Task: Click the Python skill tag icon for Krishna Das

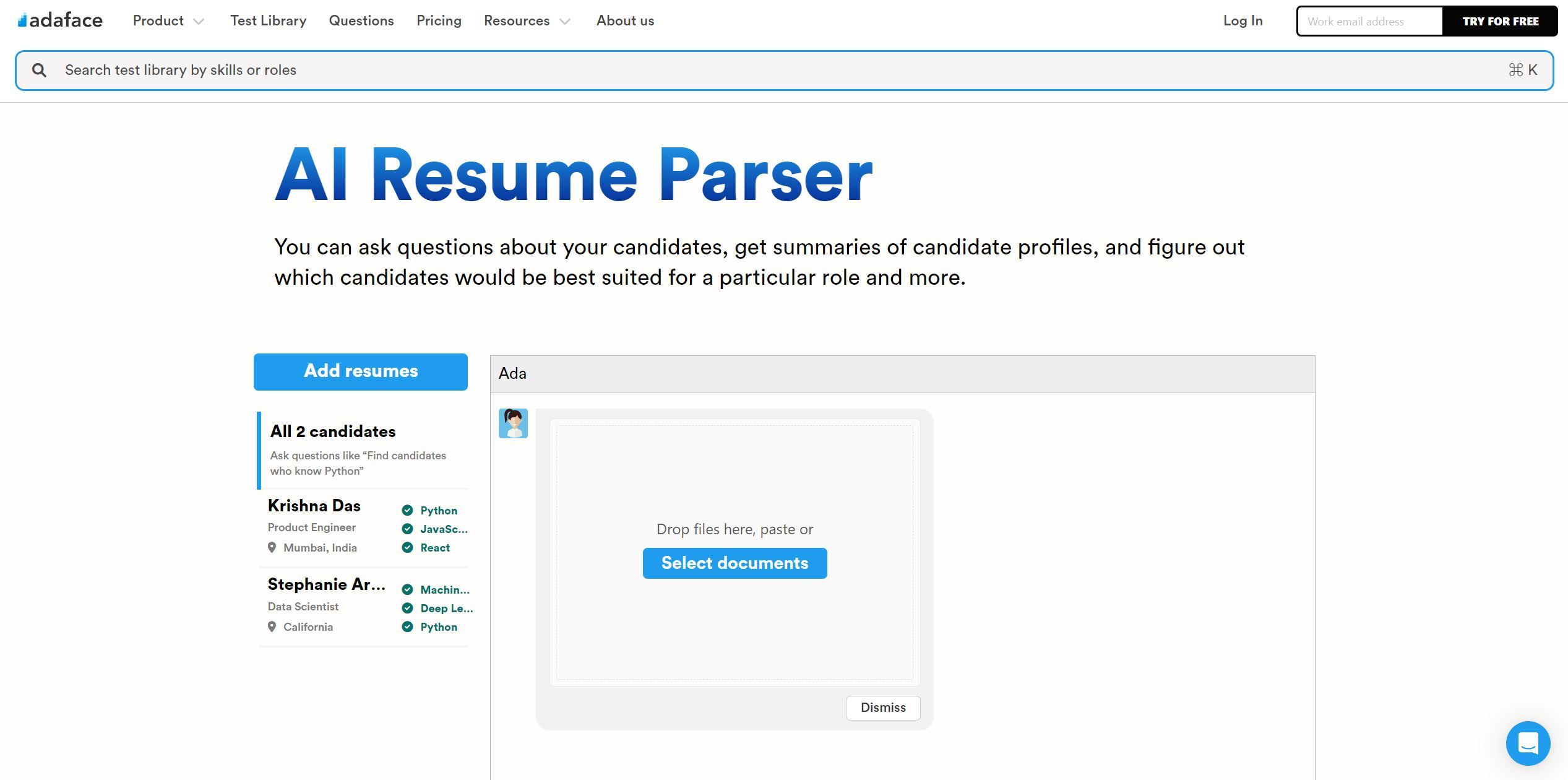Action: pyautogui.click(x=407, y=510)
